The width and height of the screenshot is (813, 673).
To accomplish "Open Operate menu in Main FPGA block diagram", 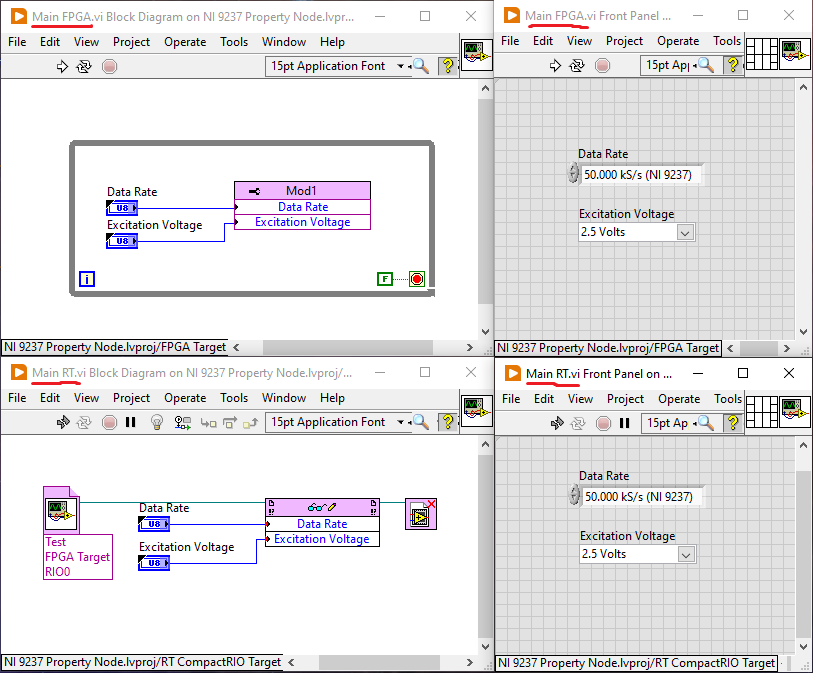I will coord(185,42).
